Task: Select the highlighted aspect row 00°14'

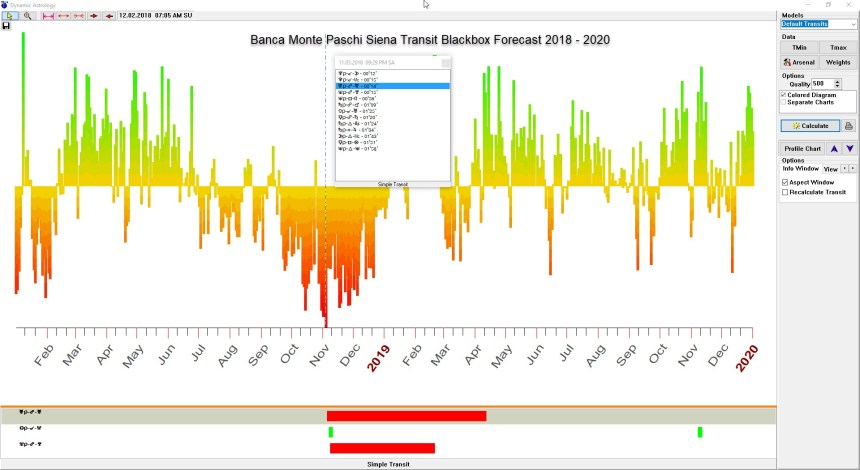Action: point(392,86)
